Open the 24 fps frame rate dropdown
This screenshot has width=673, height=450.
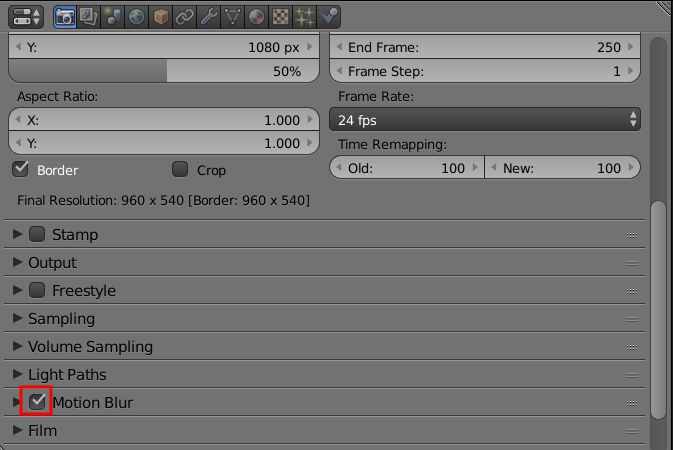coord(485,120)
